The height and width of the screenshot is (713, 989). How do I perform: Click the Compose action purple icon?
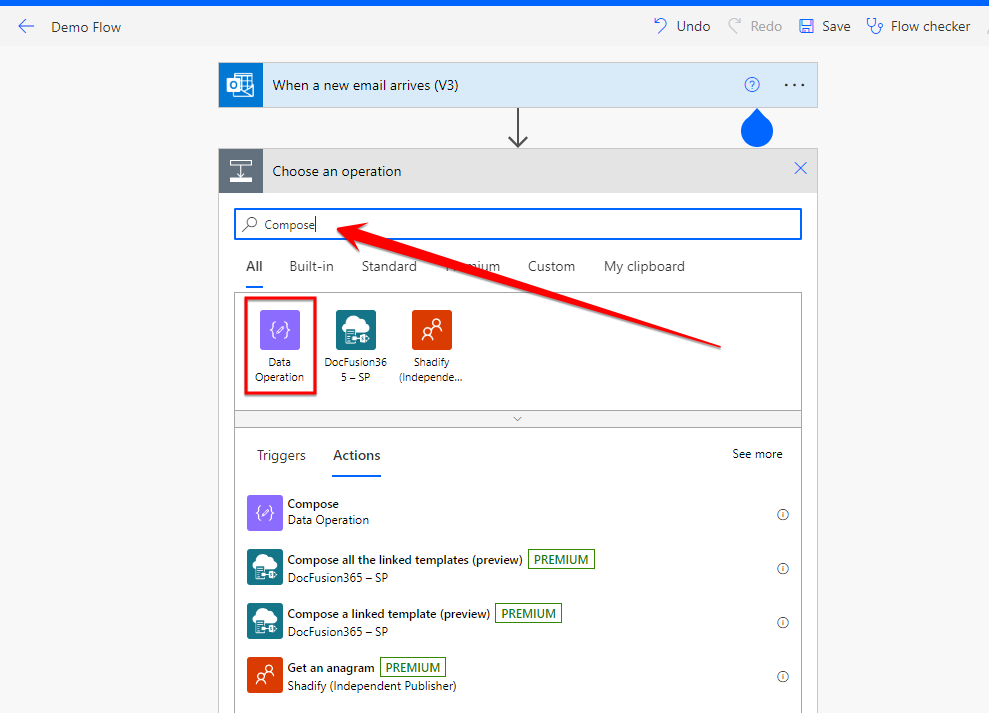click(265, 513)
